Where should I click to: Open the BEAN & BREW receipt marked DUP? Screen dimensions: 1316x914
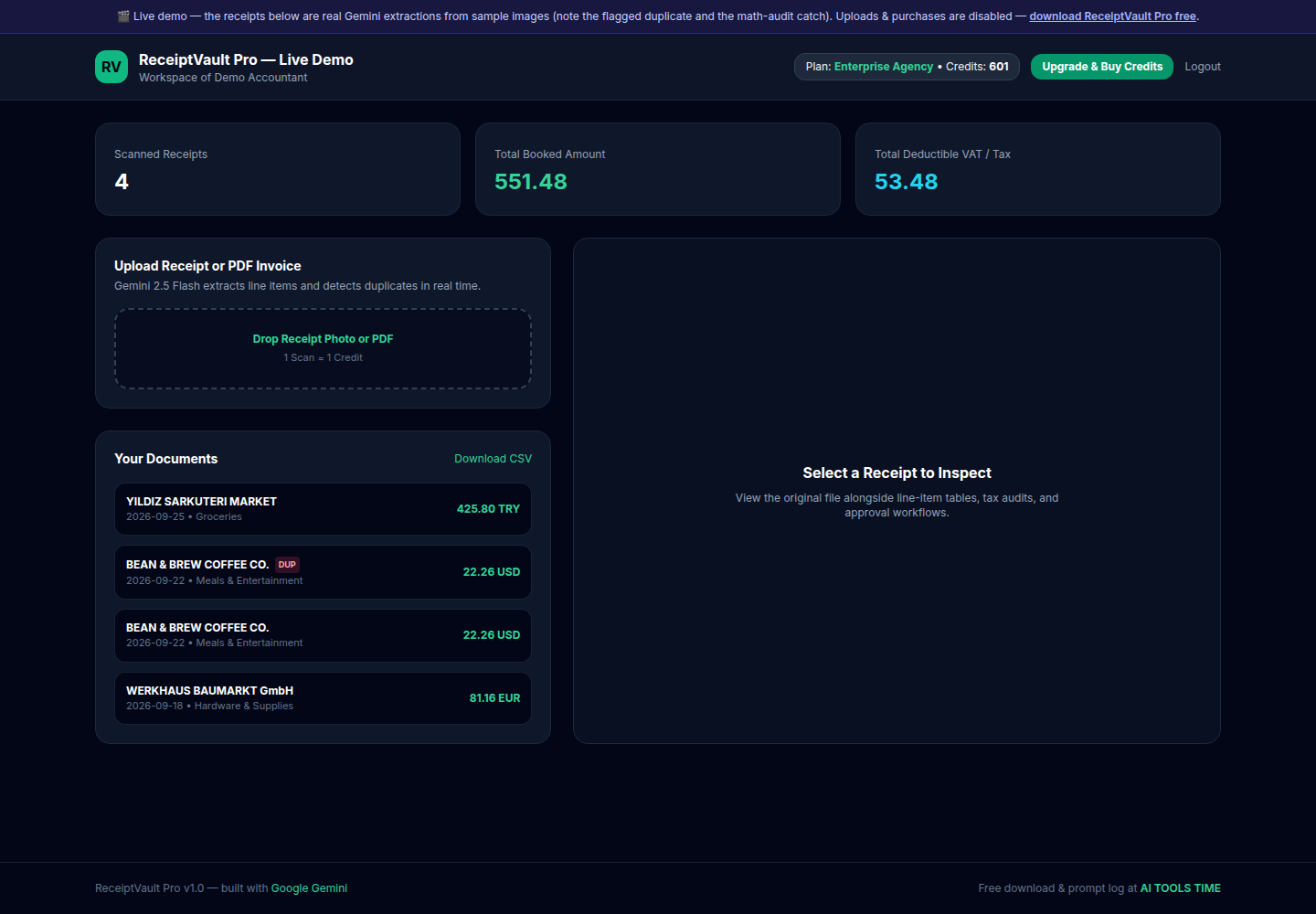click(x=323, y=572)
